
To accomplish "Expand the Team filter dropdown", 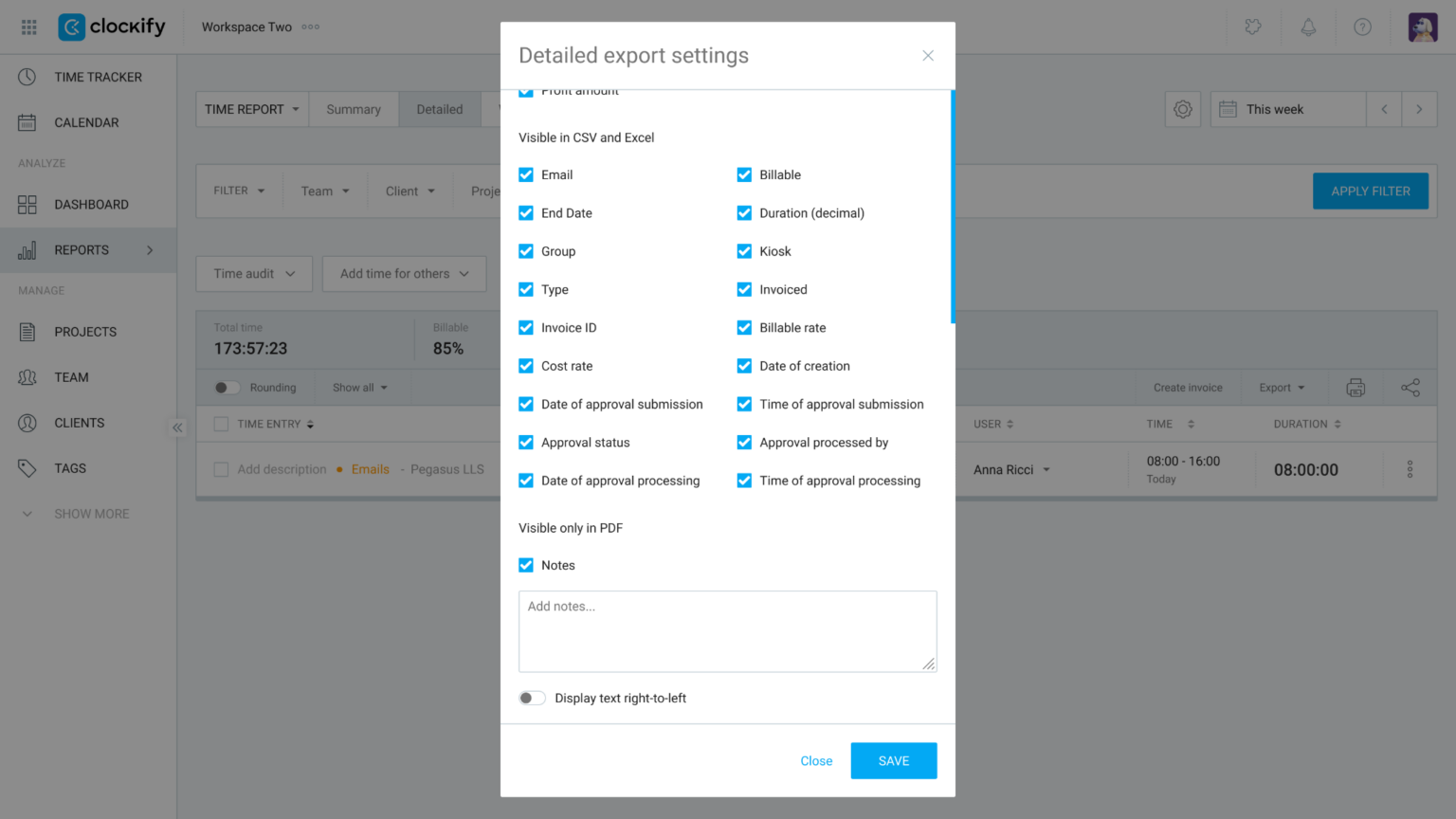I will tap(325, 191).
